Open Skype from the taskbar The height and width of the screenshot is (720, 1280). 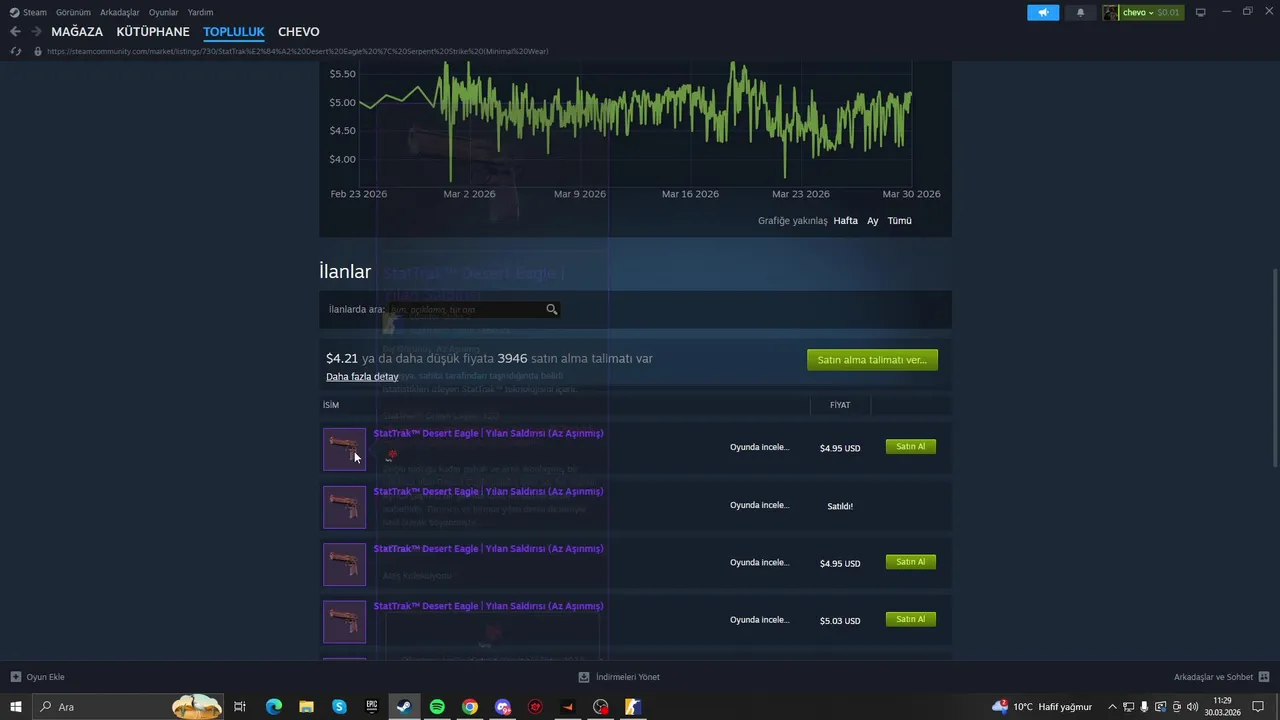tap(339, 707)
